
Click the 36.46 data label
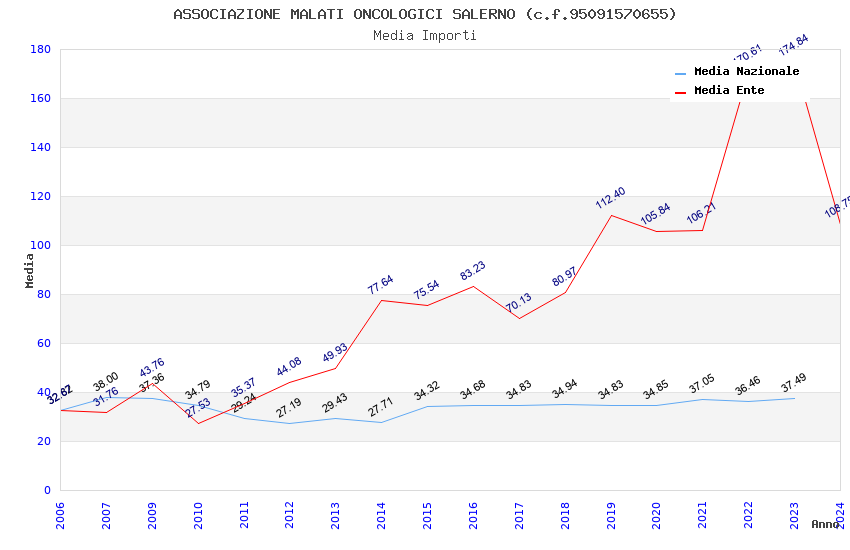tap(748, 386)
